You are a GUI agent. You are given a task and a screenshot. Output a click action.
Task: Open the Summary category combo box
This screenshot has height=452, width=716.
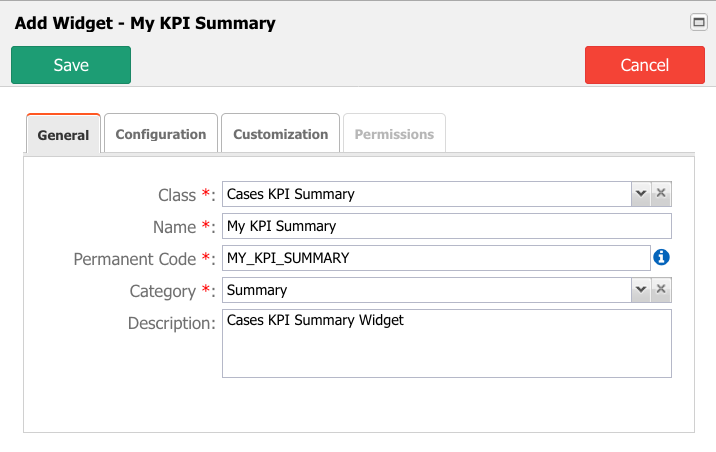pos(427,290)
